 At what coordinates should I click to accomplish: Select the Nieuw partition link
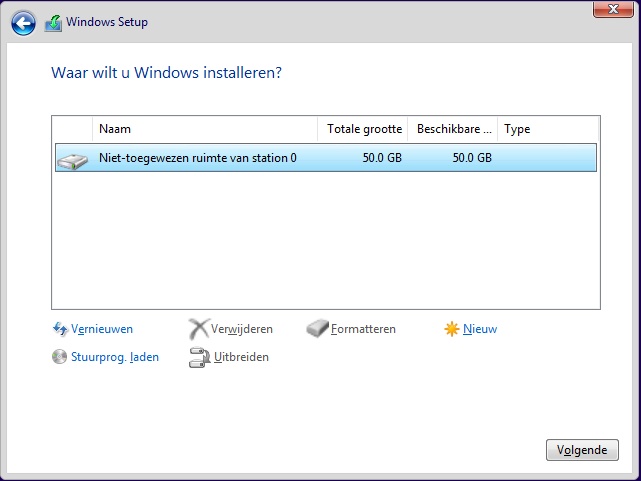point(480,329)
